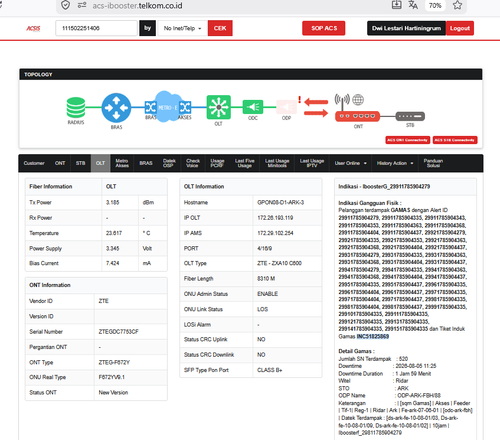Click the red exclamation alert near ODP
Image resolution: width=500 pixels, height=440 pixels.
point(299,100)
